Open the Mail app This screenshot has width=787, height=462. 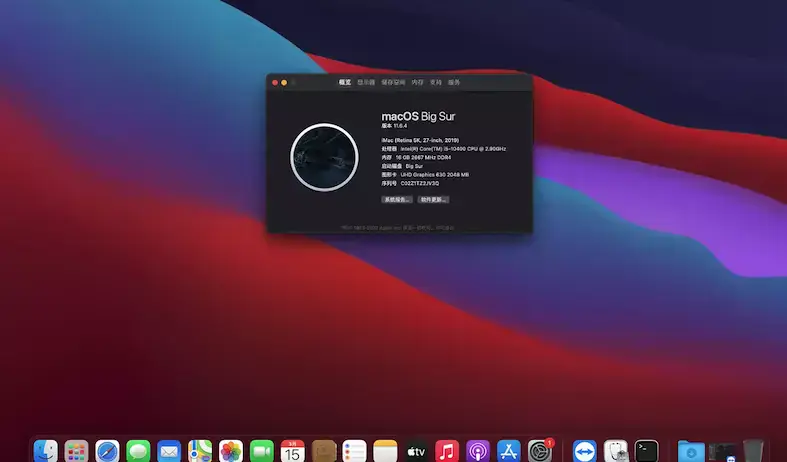[x=169, y=451]
